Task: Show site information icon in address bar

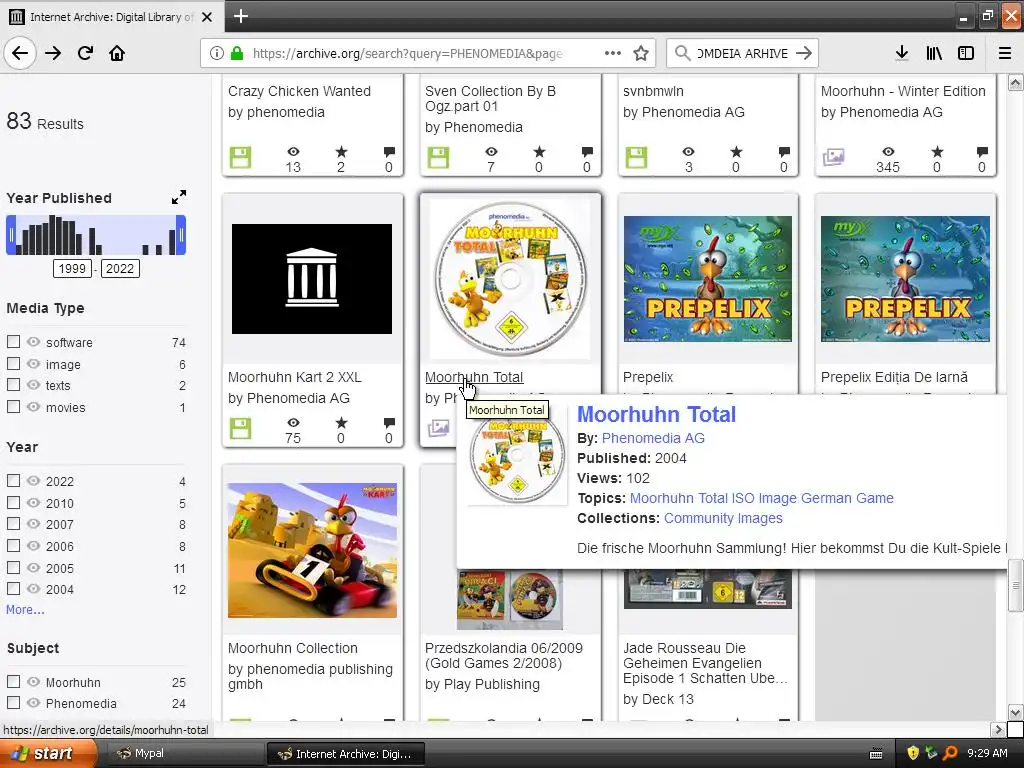Action: point(217,53)
